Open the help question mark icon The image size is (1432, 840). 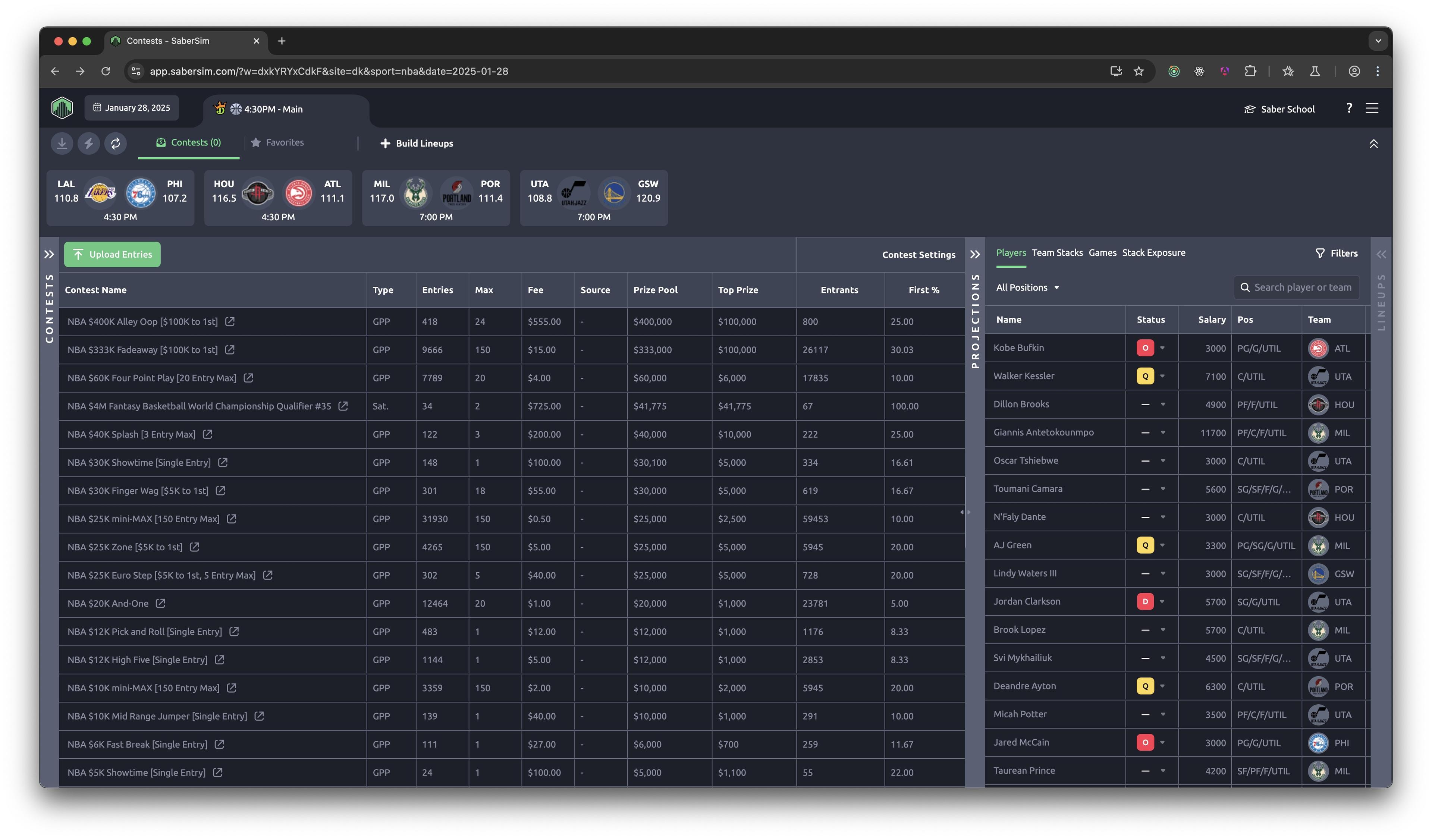1349,108
